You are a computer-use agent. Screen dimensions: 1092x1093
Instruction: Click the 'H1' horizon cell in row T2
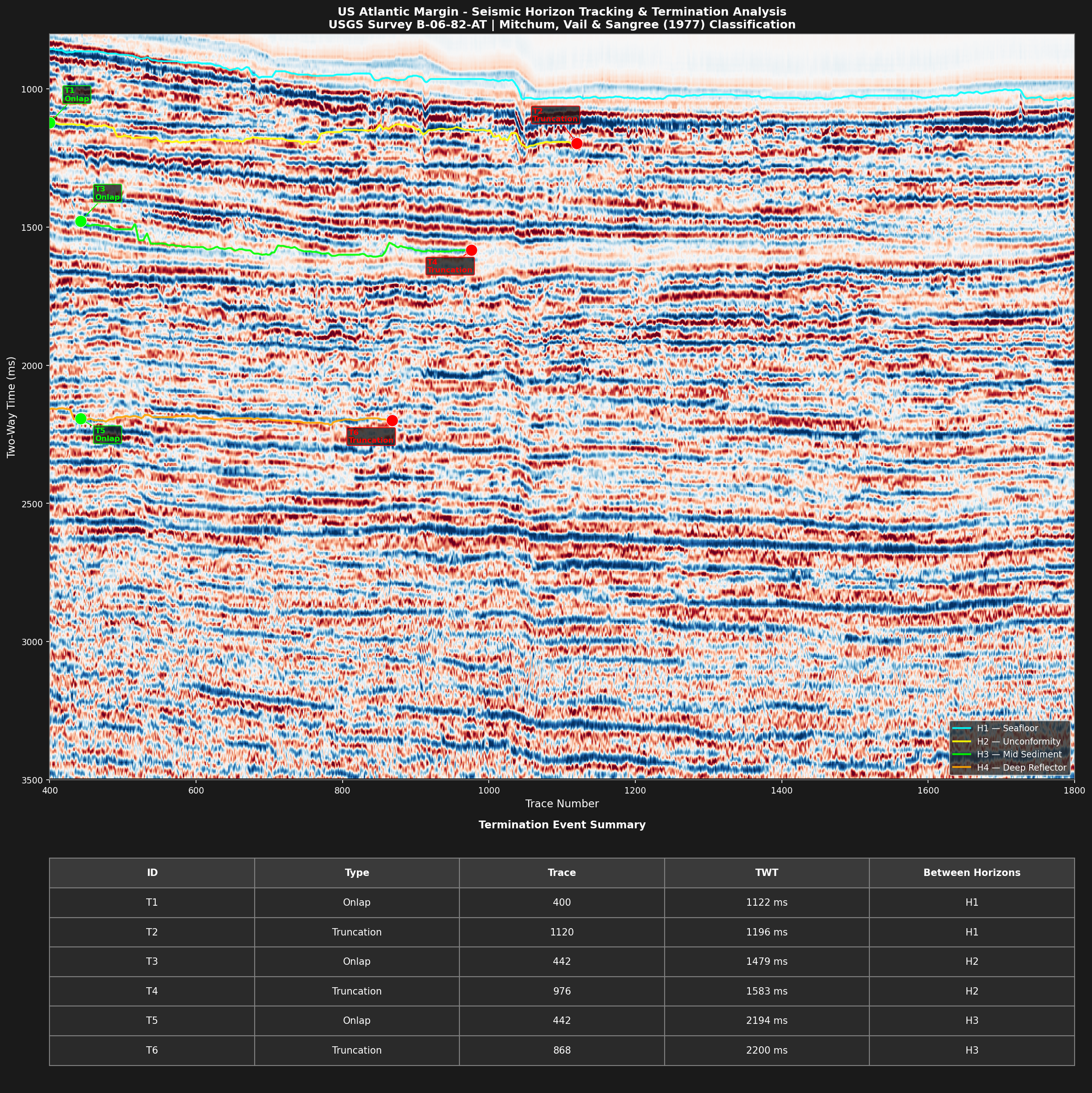coord(972,932)
